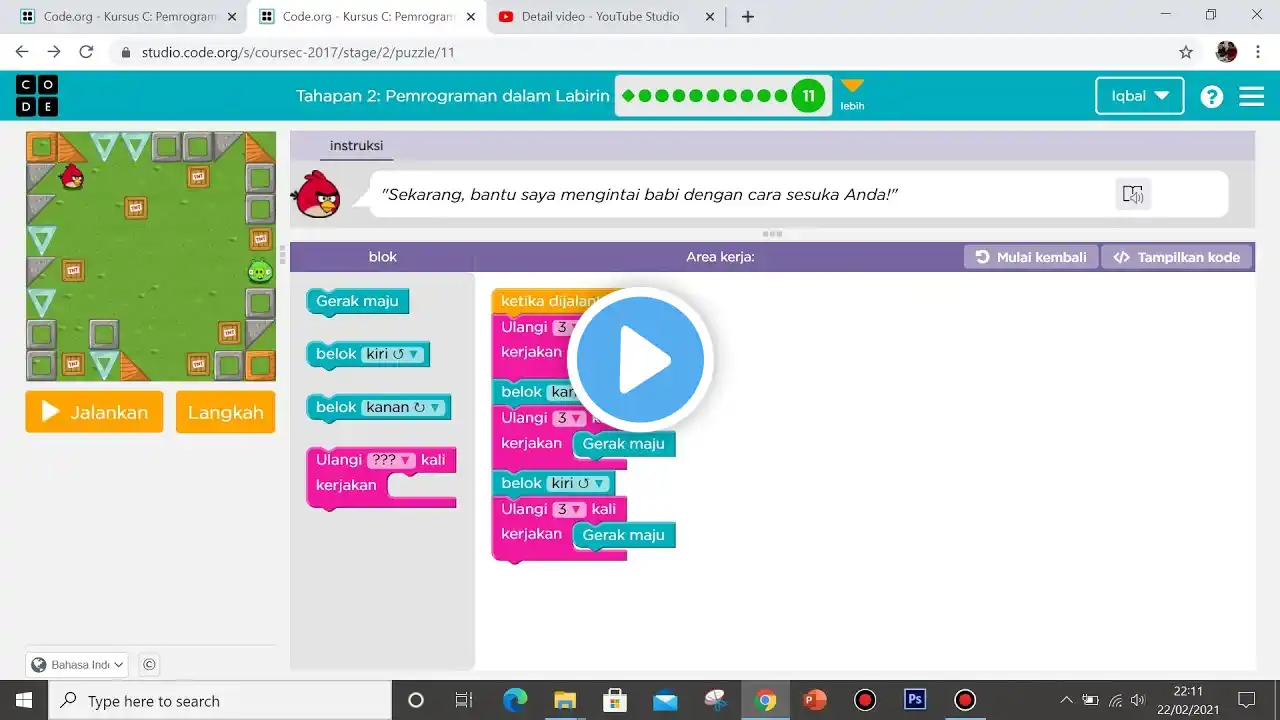Open the hamburger menu in Code.org header
The width and height of the screenshot is (1280, 720).
[1252, 96]
